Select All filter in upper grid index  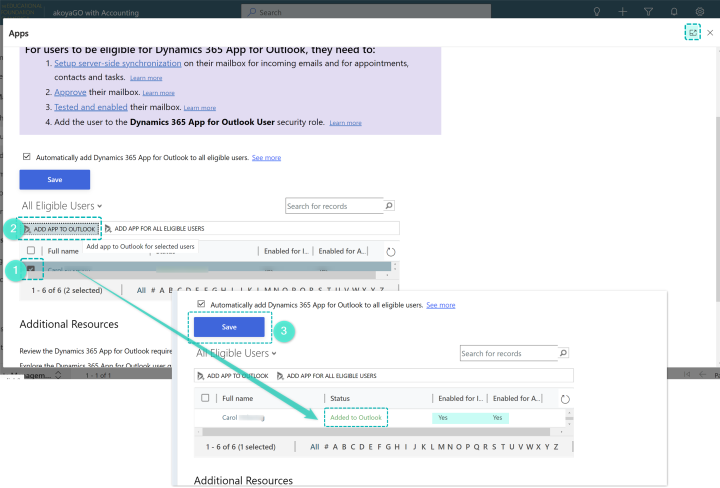tap(141, 290)
